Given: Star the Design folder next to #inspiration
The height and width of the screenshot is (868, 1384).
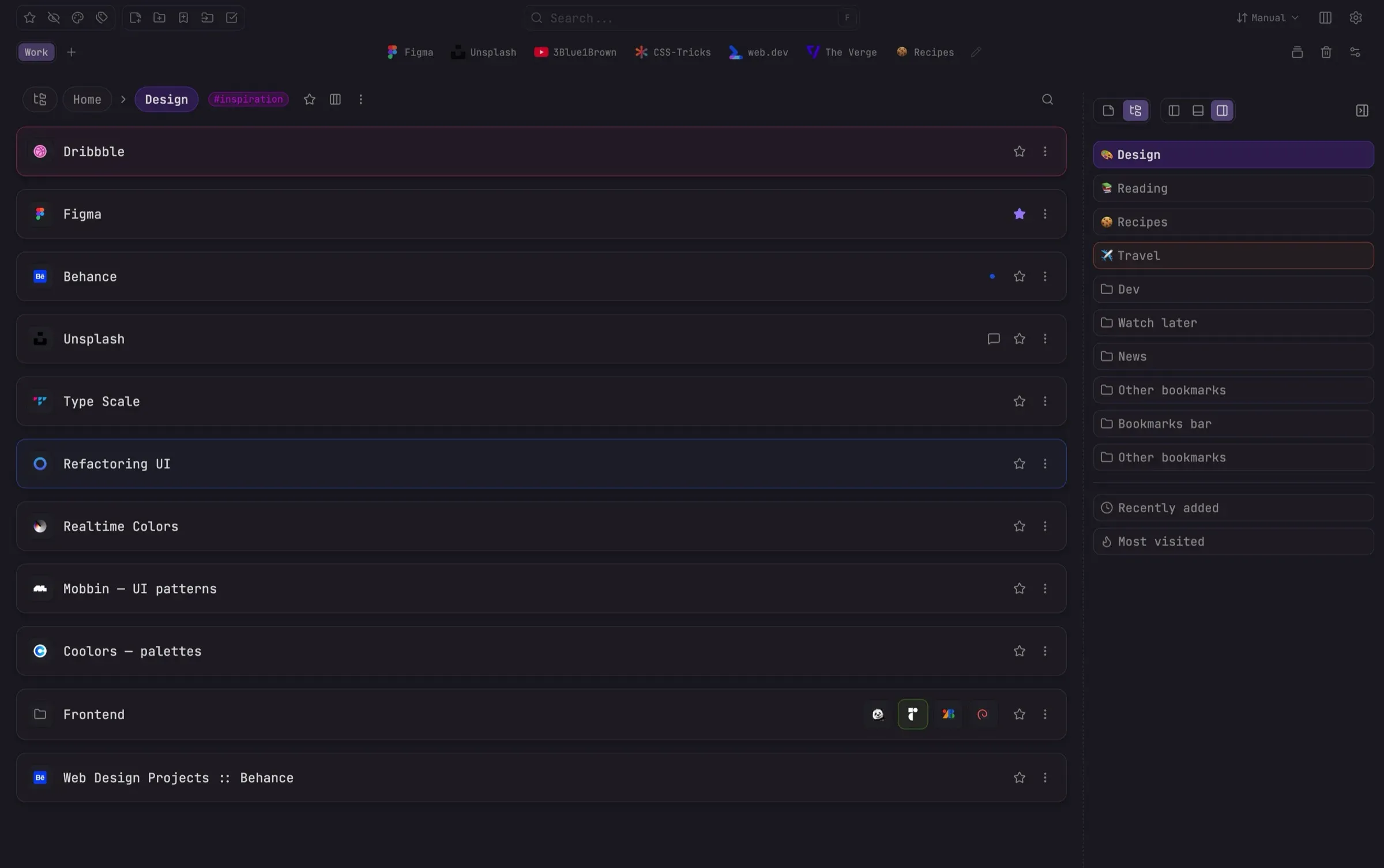Looking at the screenshot, I should point(310,99).
